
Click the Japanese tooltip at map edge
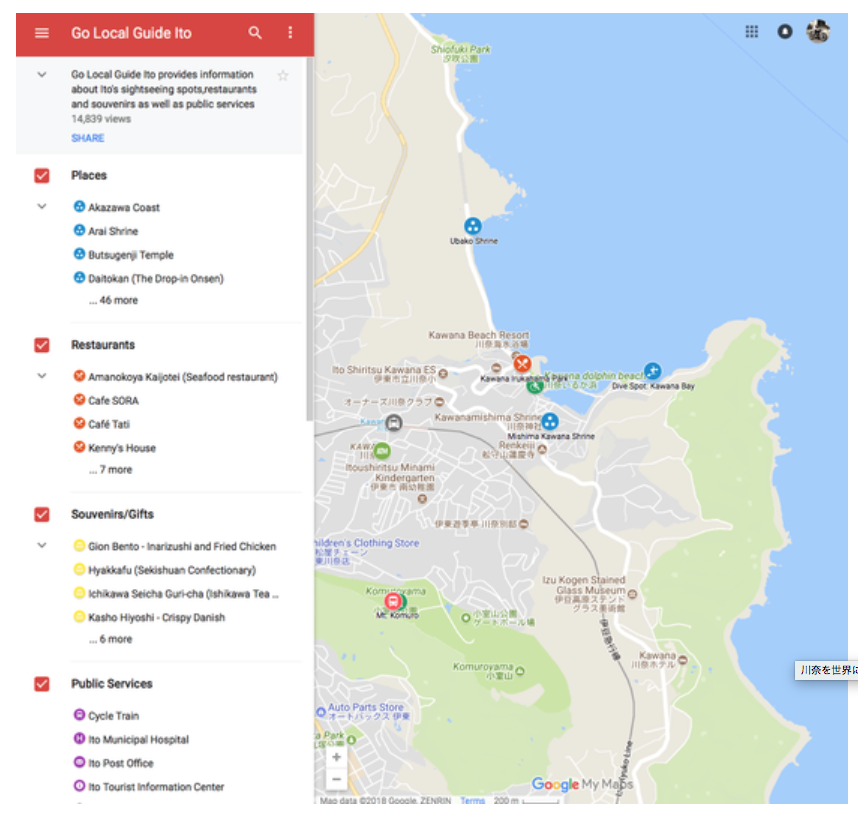(x=826, y=670)
